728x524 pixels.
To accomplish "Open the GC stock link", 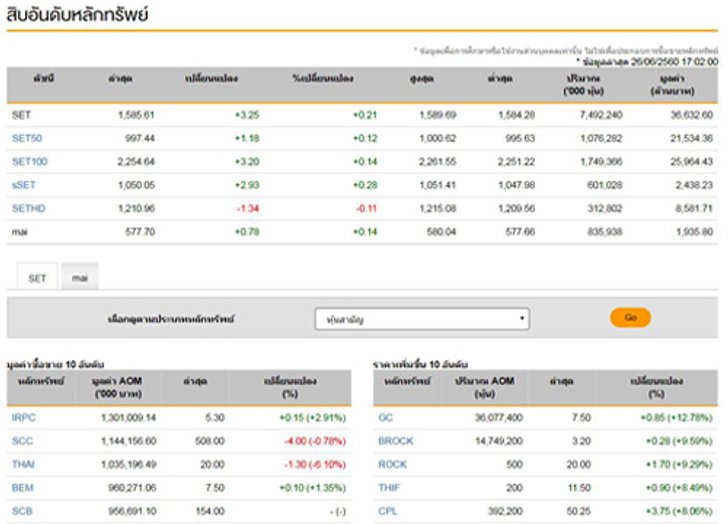I will [385, 417].
